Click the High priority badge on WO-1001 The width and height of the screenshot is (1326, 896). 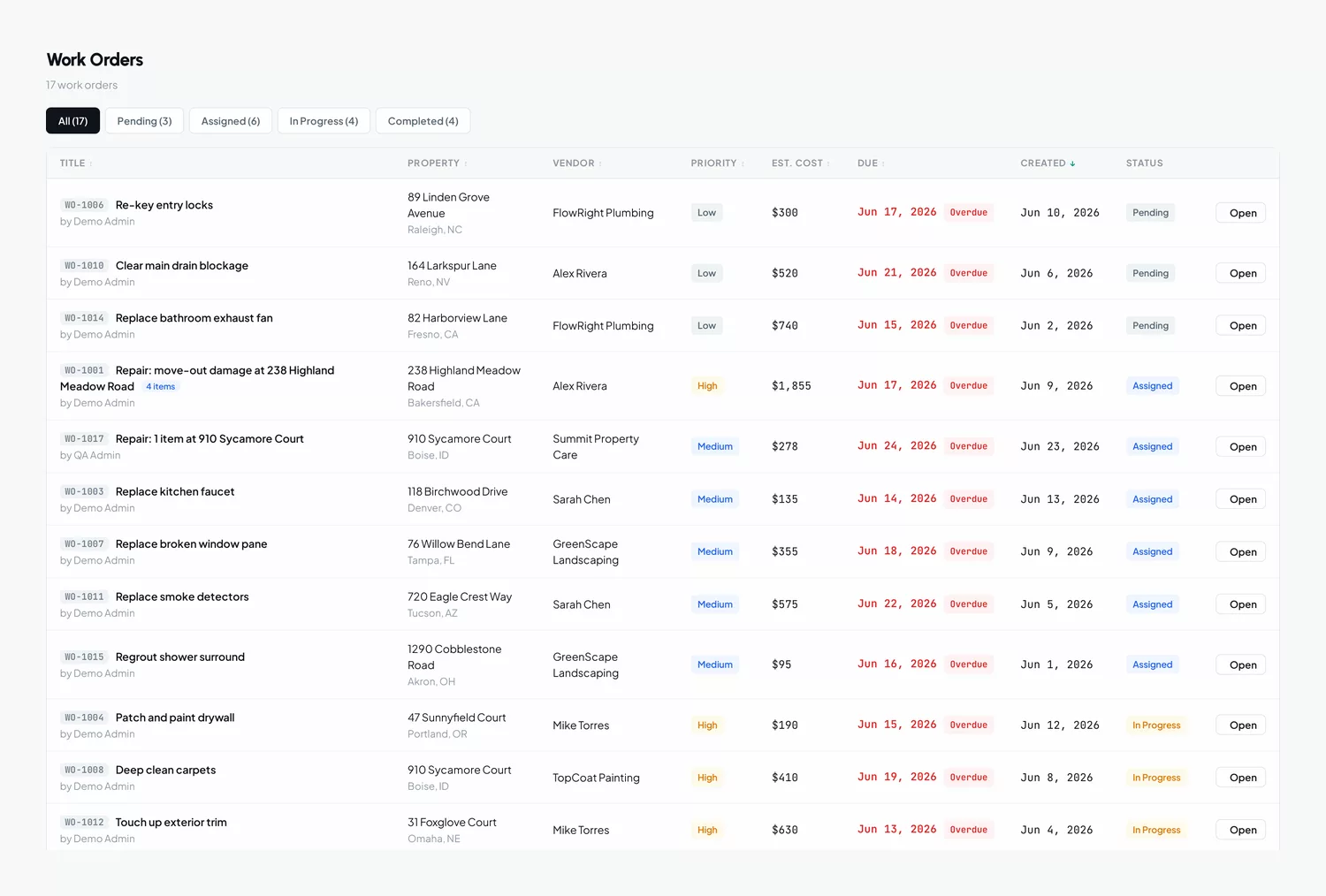click(x=707, y=386)
